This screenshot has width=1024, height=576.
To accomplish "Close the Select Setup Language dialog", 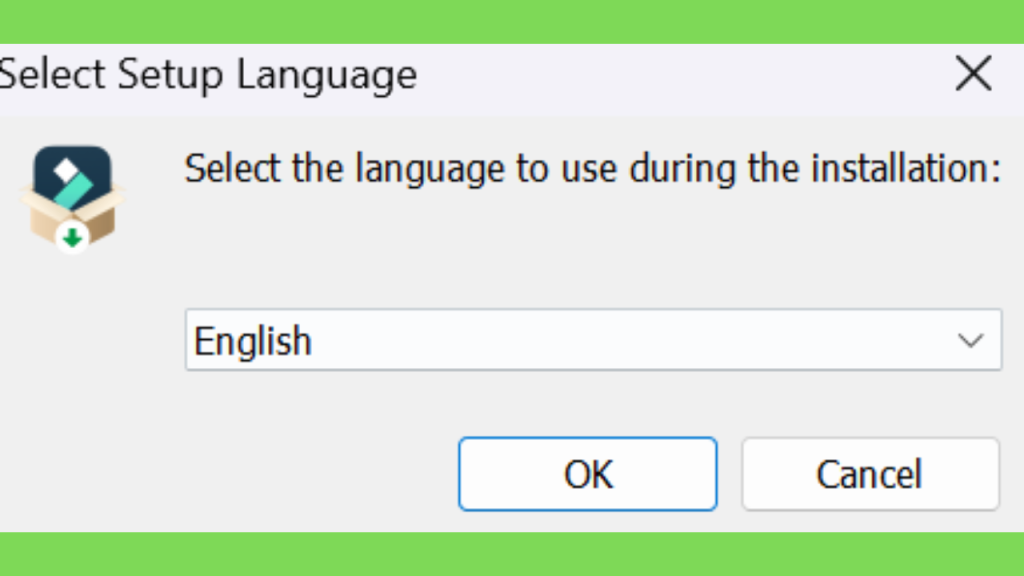I will tap(973, 74).
